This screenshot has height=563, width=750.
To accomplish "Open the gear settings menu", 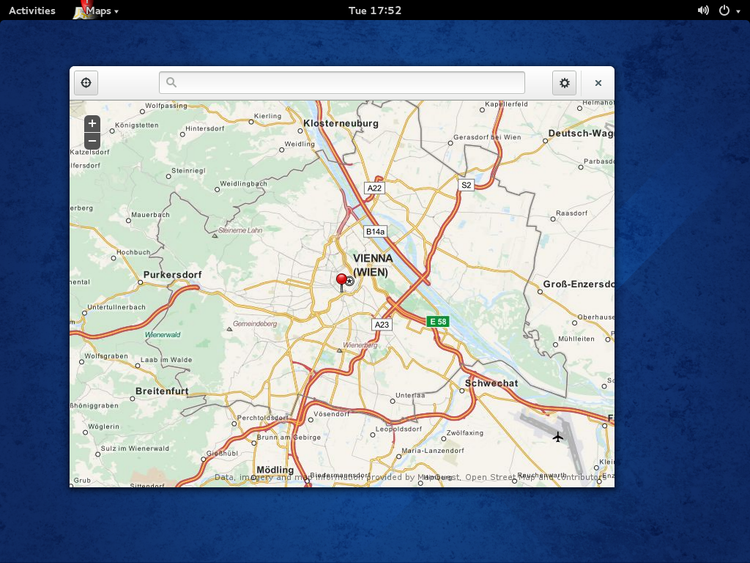I will (x=564, y=83).
